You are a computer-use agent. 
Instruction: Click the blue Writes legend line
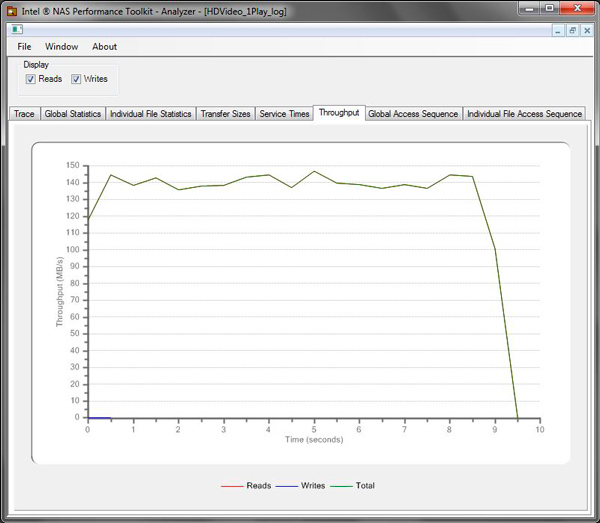point(287,486)
